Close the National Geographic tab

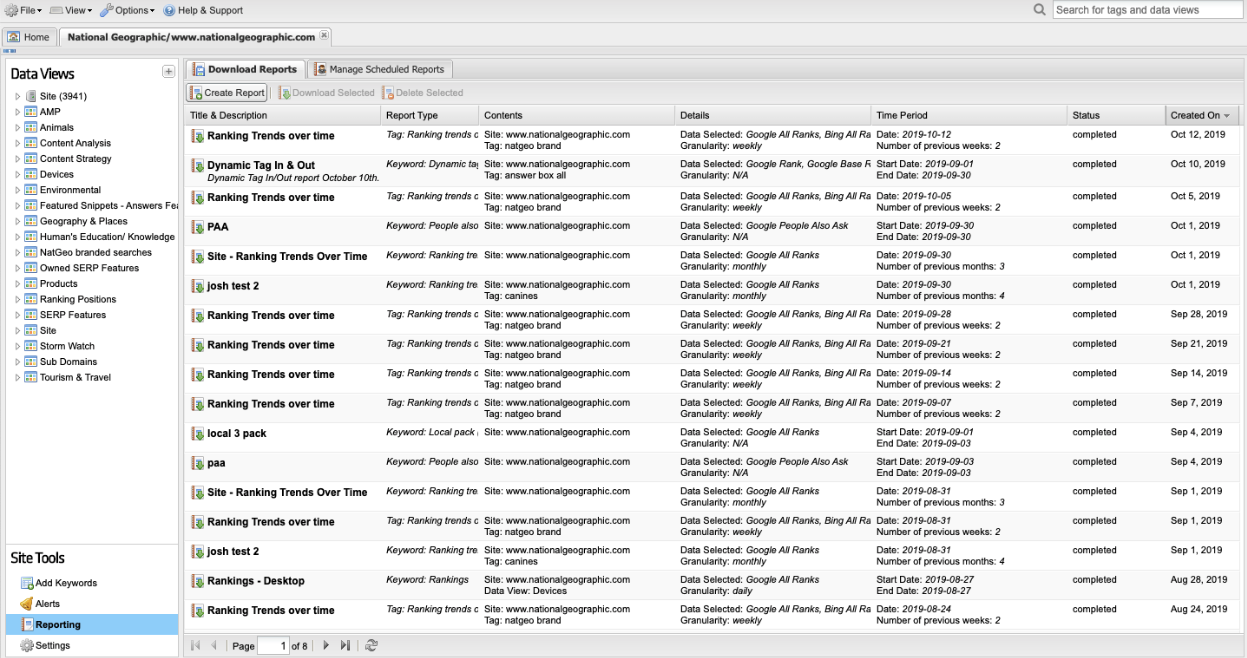[324, 36]
